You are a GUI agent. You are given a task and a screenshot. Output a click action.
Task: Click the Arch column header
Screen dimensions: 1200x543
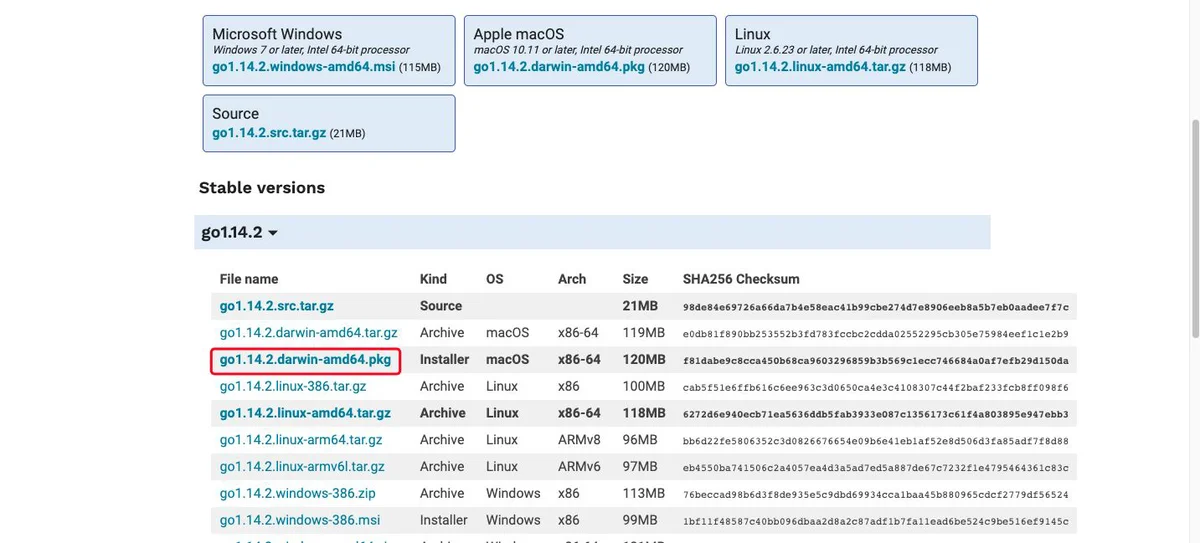click(x=572, y=279)
